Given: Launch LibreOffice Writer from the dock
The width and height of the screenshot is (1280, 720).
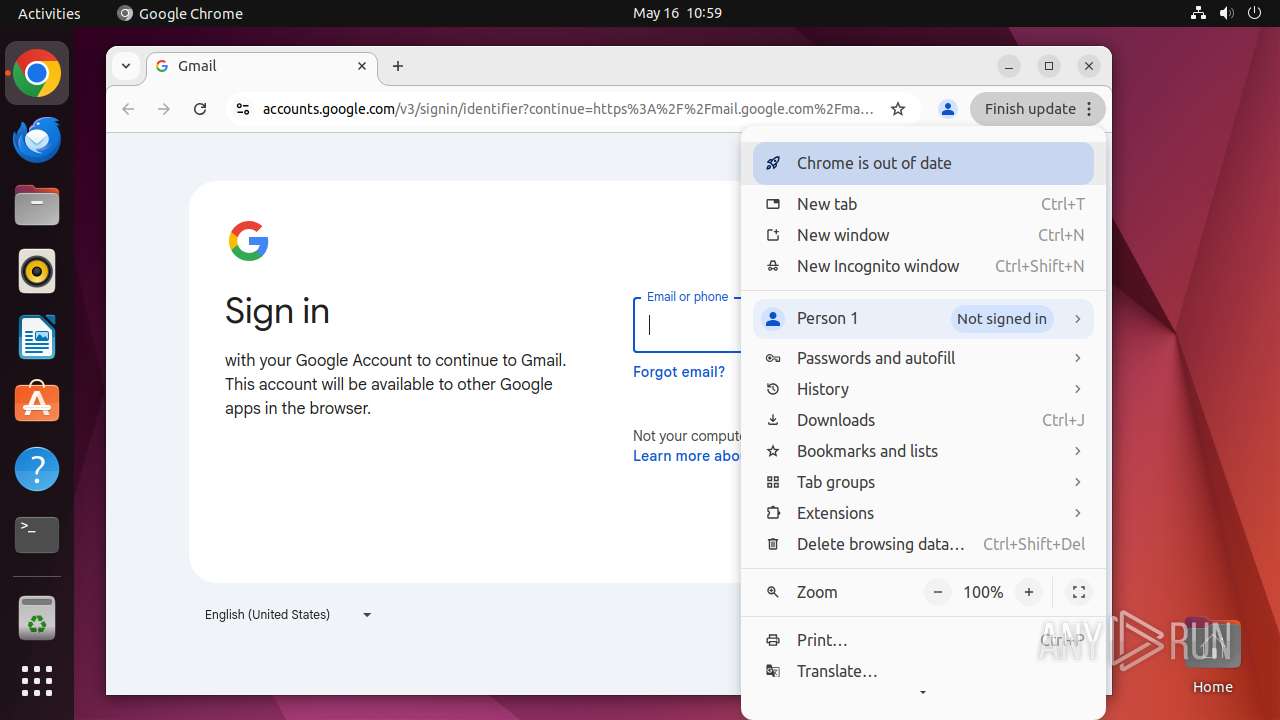Looking at the screenshot, I should point(37,338).
